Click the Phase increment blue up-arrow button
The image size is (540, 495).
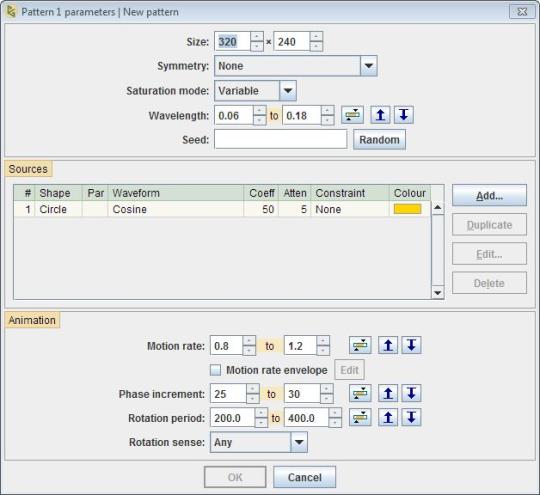pyautogui.click(x=388, y=393)
